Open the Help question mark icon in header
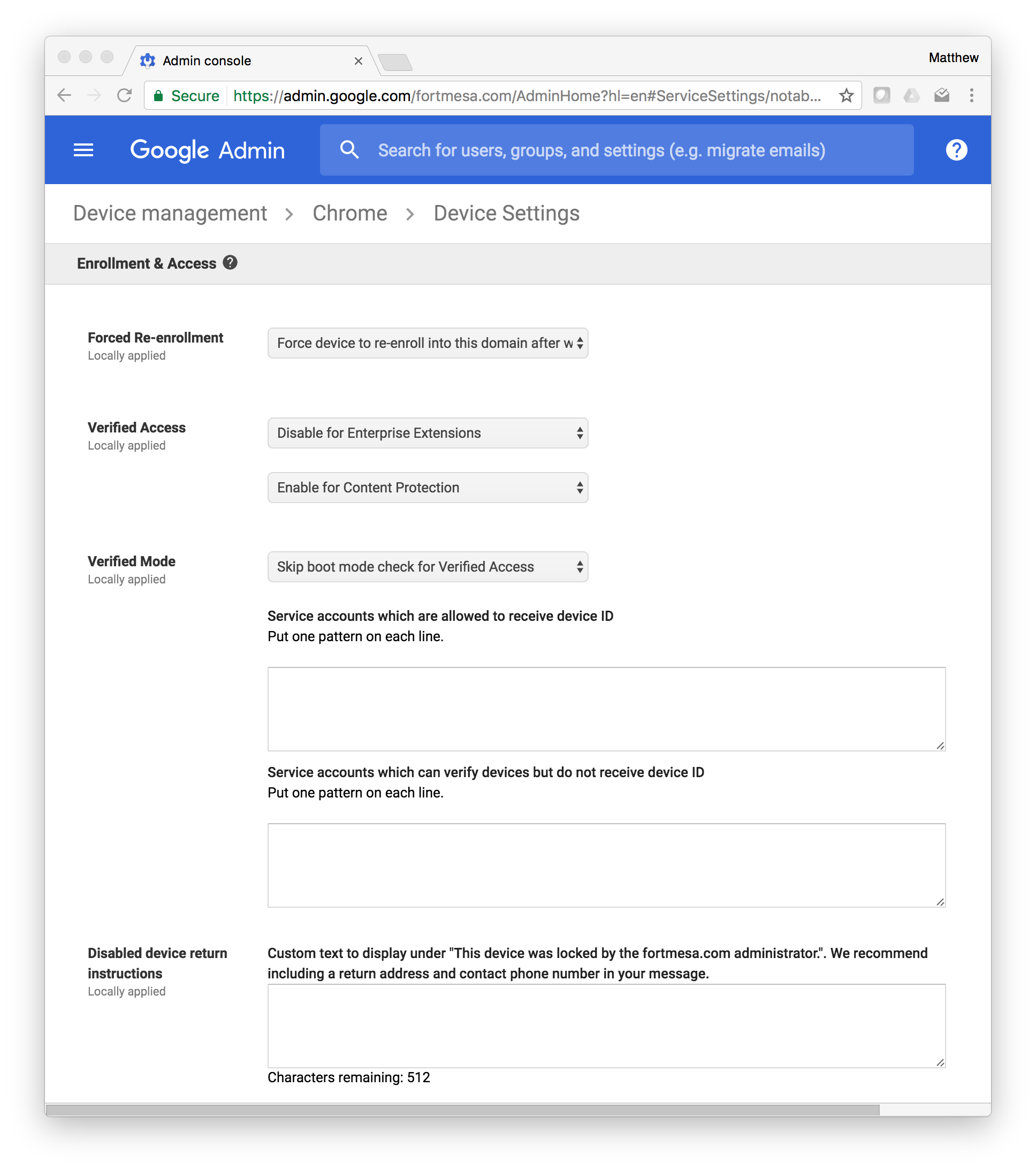Image resolution: width=1036 pixels, height=1170 pixels. coord(956,150)
